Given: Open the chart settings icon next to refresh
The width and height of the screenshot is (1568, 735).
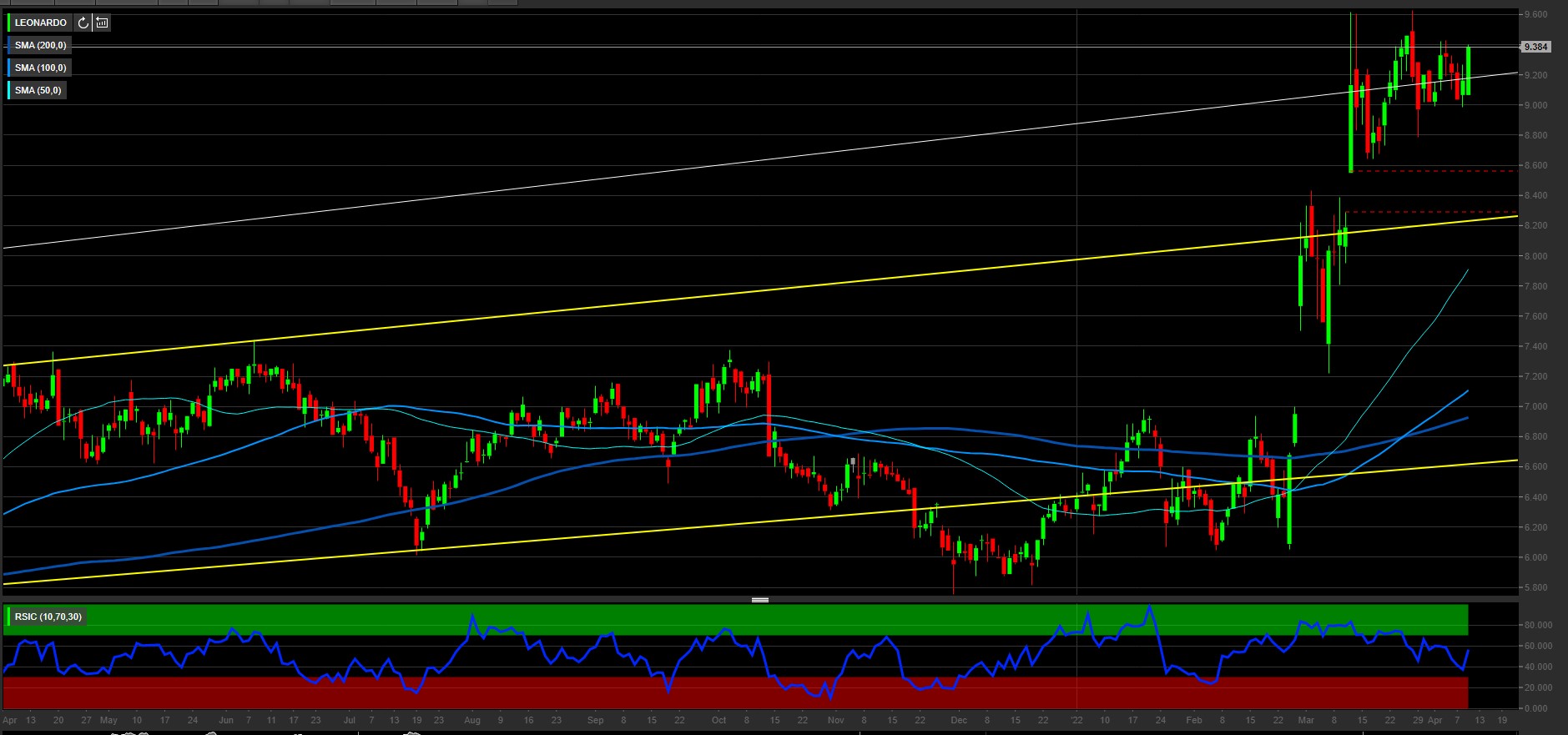Looking at the screenshot, I should [x=102, y=23].
